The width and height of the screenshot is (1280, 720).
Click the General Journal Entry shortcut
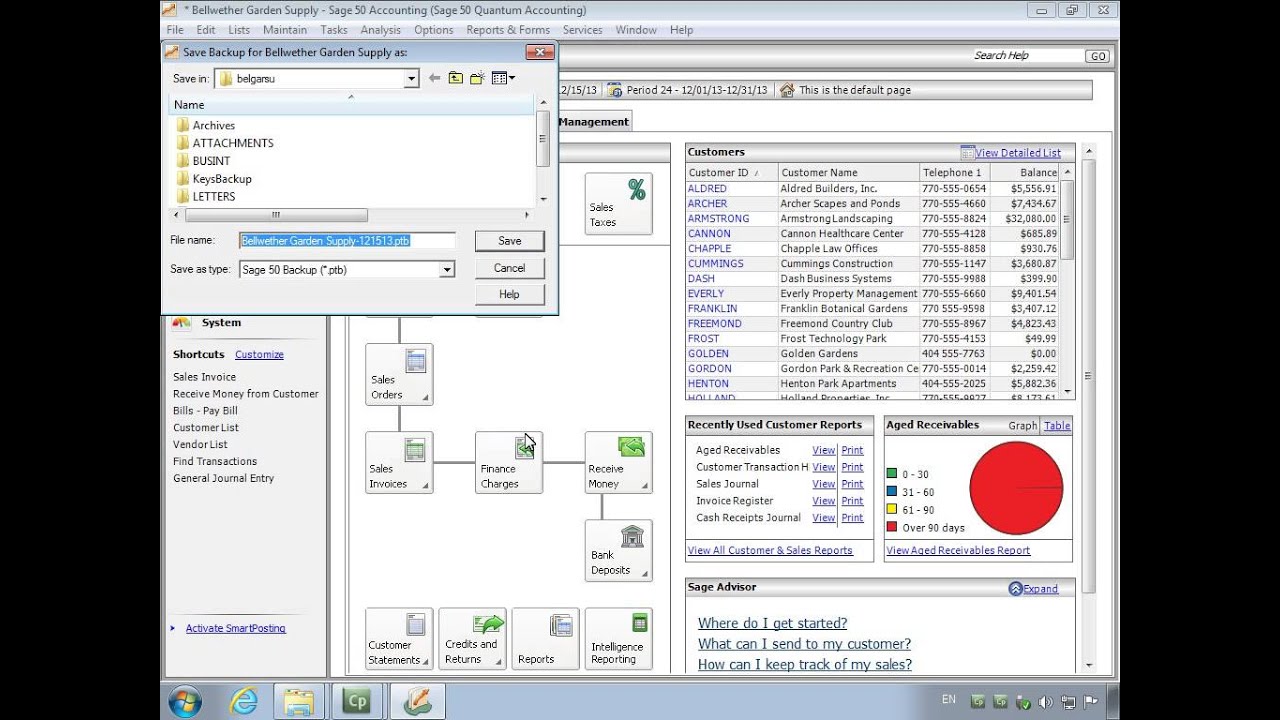pos(223,478)
